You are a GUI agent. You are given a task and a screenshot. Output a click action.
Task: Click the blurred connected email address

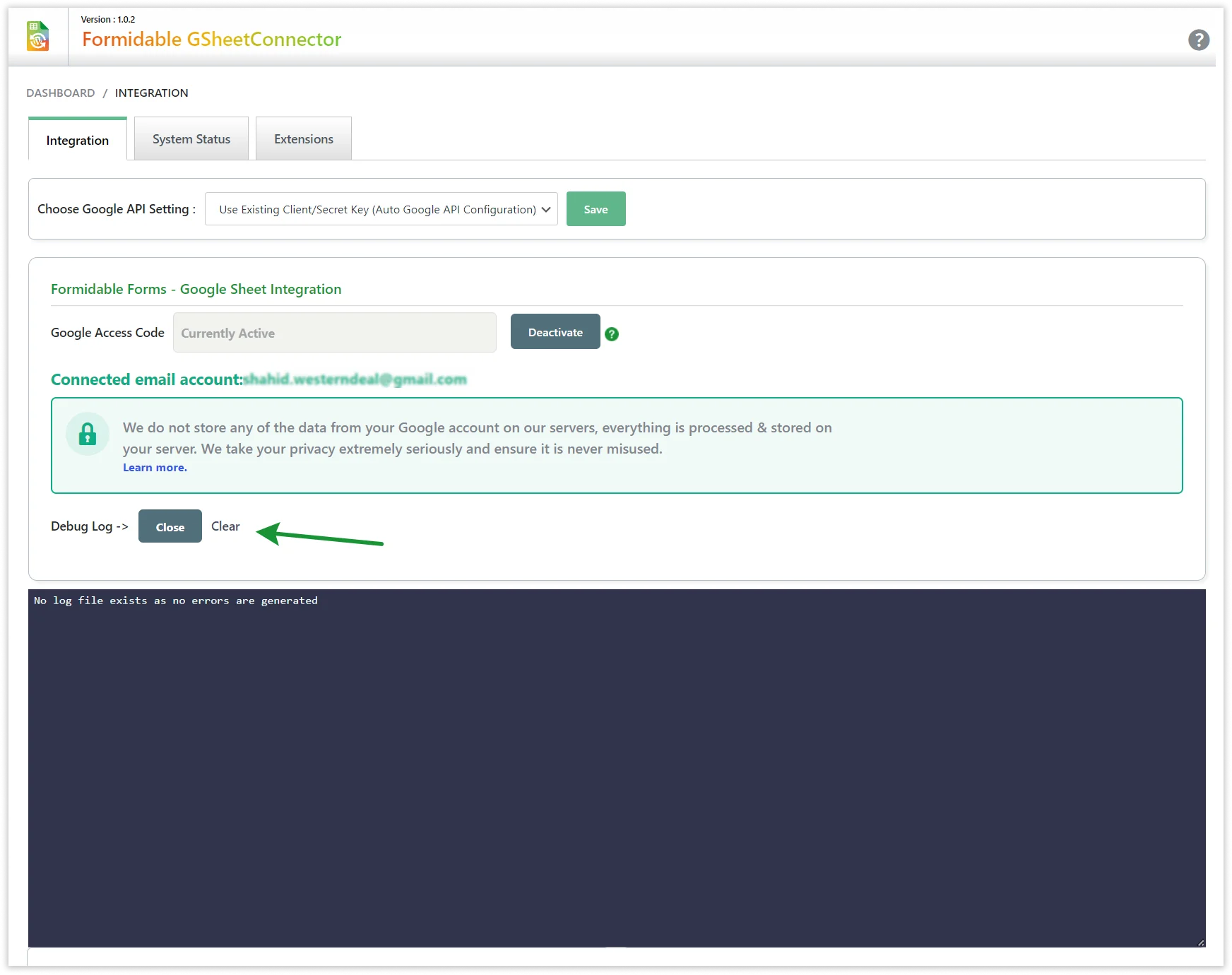pyautogui.click(x=355, y=380)
